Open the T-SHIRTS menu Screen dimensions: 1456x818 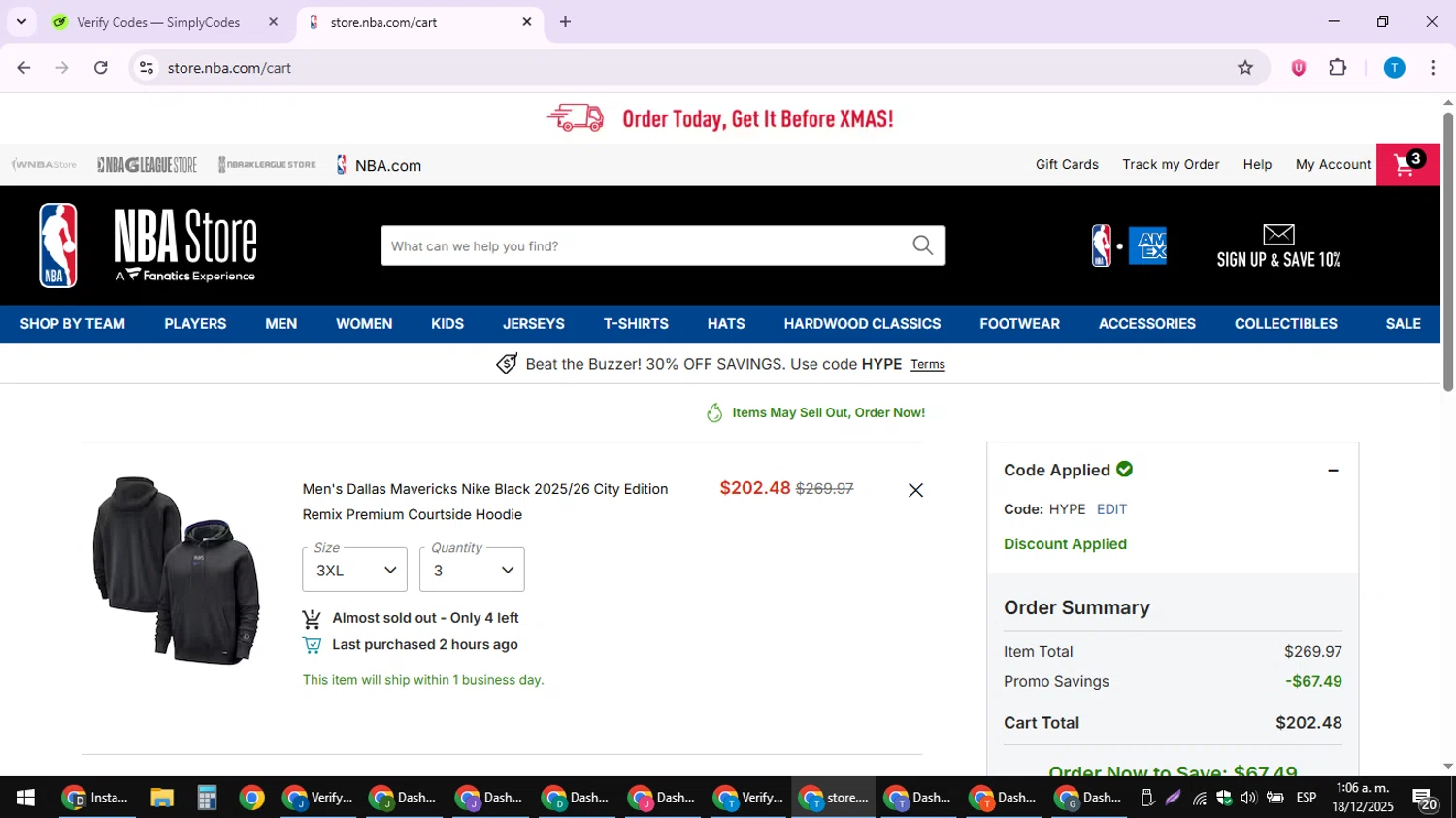tap(636, 324)
